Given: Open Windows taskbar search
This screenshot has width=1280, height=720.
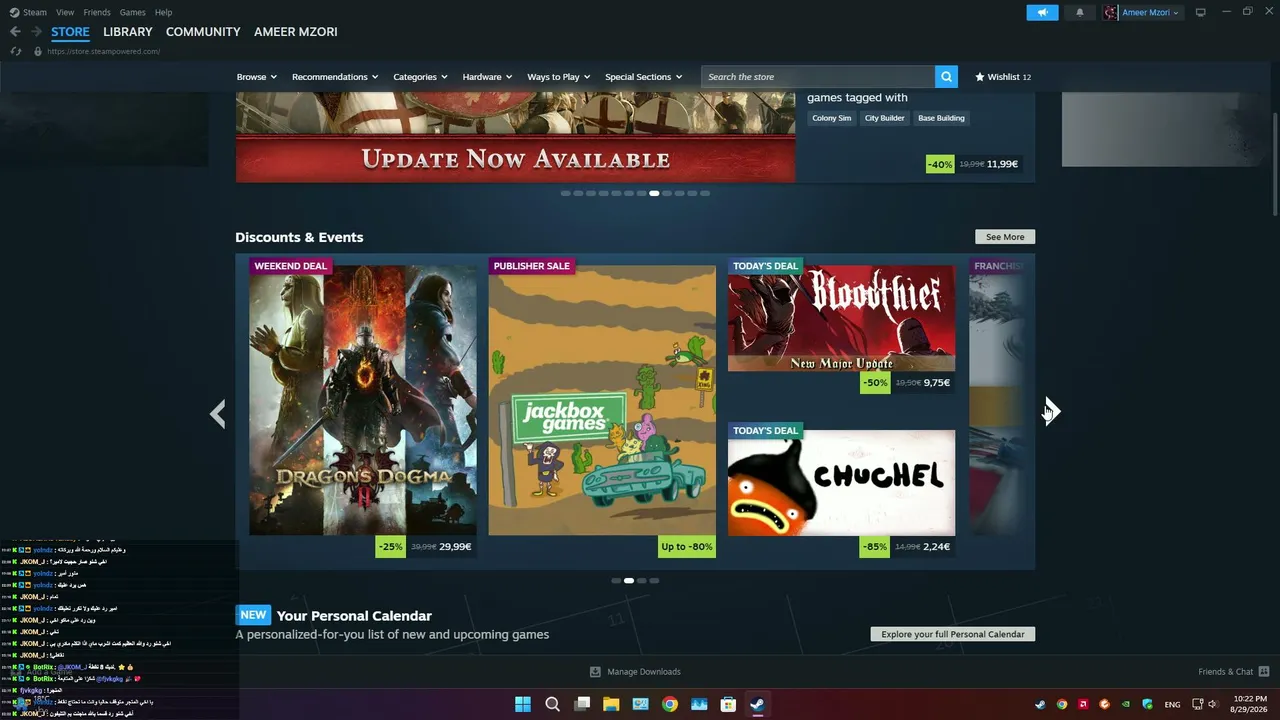Looking at the screenshot, I should point(552,704).
